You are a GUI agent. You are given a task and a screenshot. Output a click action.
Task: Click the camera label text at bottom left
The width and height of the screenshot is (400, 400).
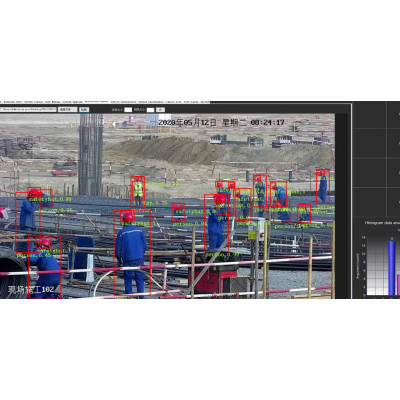click(31, 289)
